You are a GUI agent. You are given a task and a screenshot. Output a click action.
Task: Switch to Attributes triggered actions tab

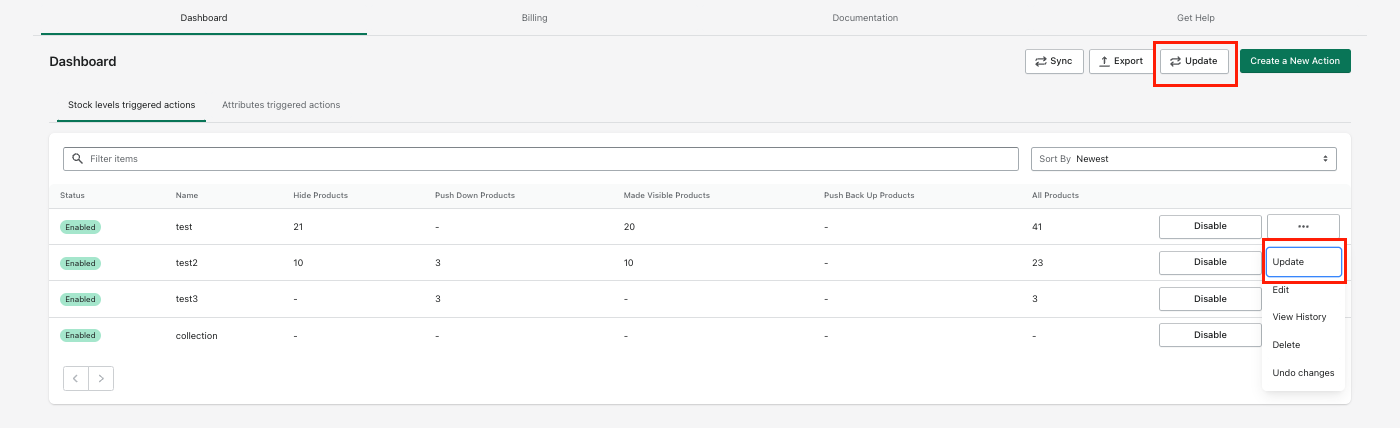click(x=281, y=105)
